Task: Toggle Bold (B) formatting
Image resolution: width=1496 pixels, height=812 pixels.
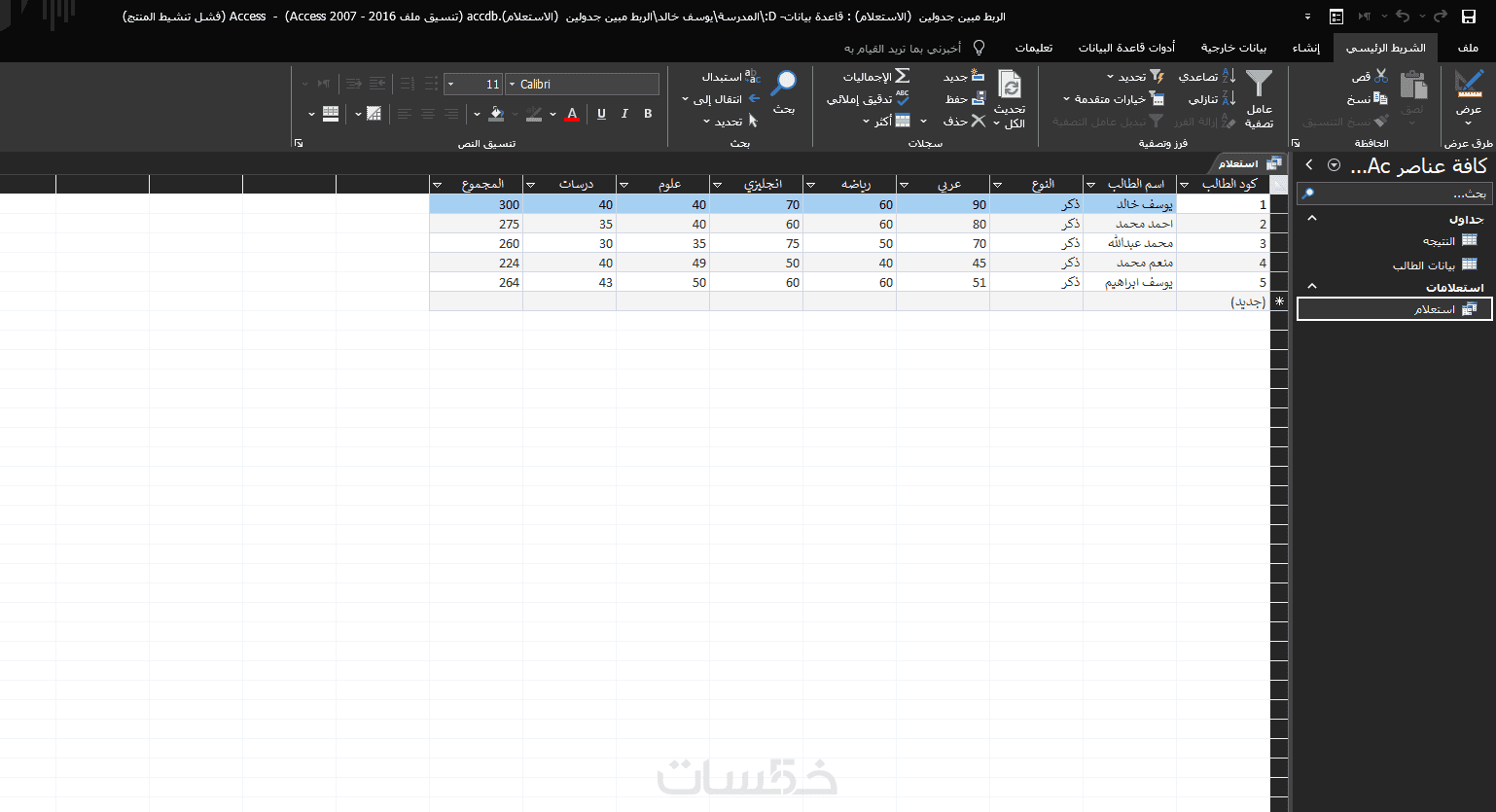Action: coord(648,114)
